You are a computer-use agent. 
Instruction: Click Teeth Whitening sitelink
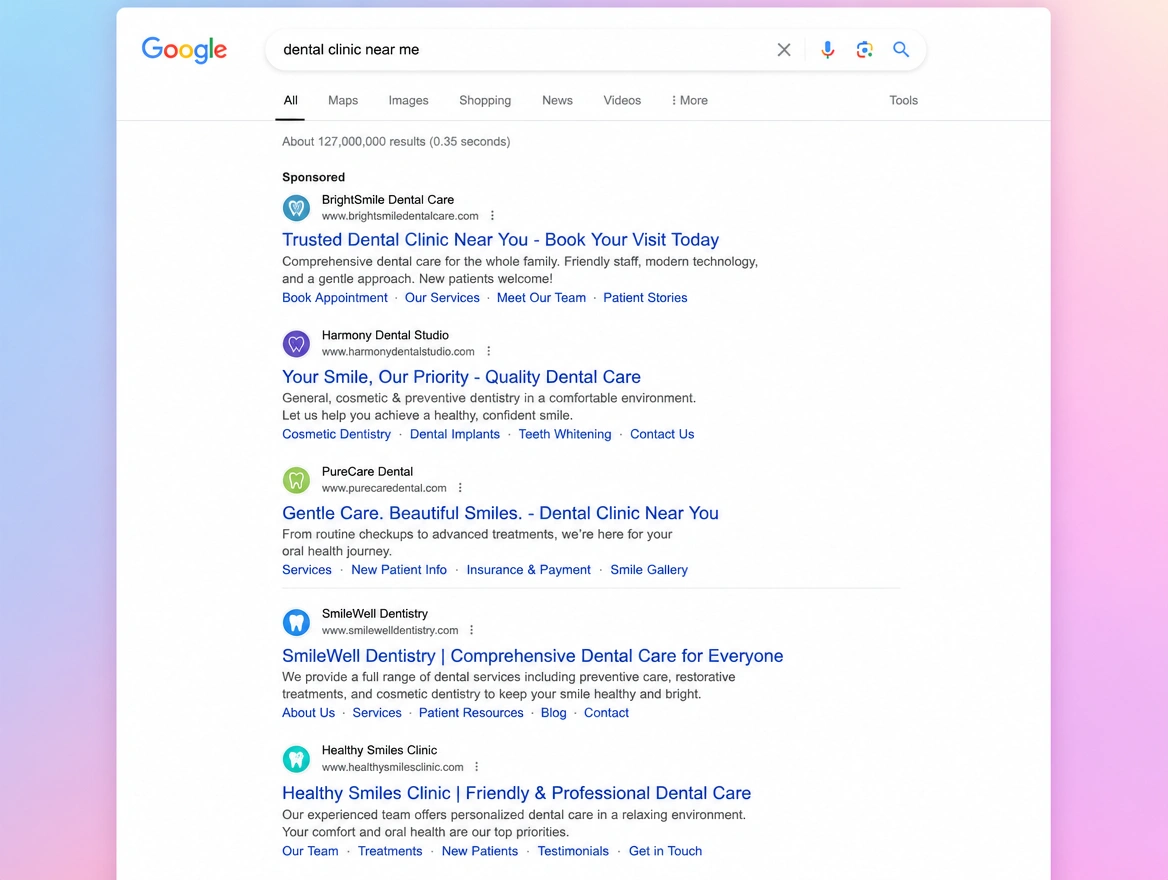pos(565,434)
